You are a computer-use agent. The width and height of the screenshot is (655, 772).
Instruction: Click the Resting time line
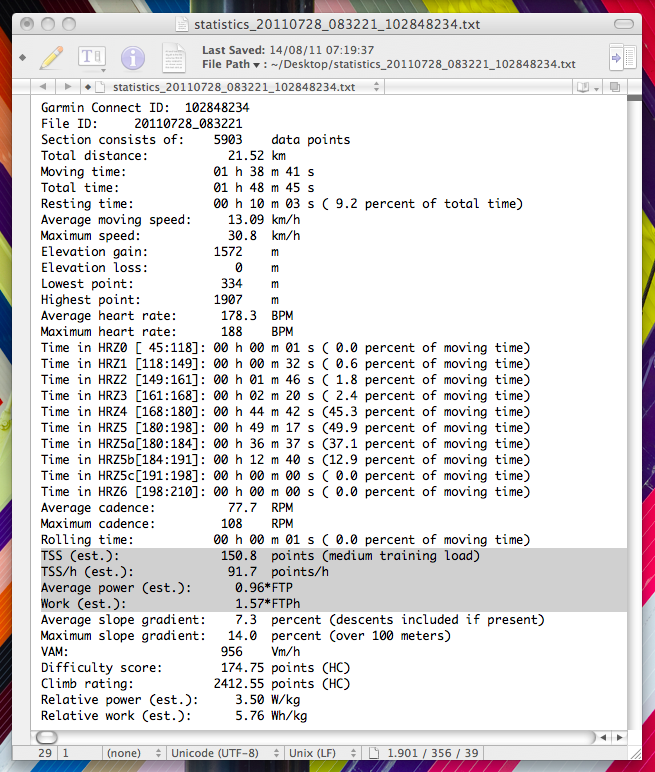click(x=282, y=203)
